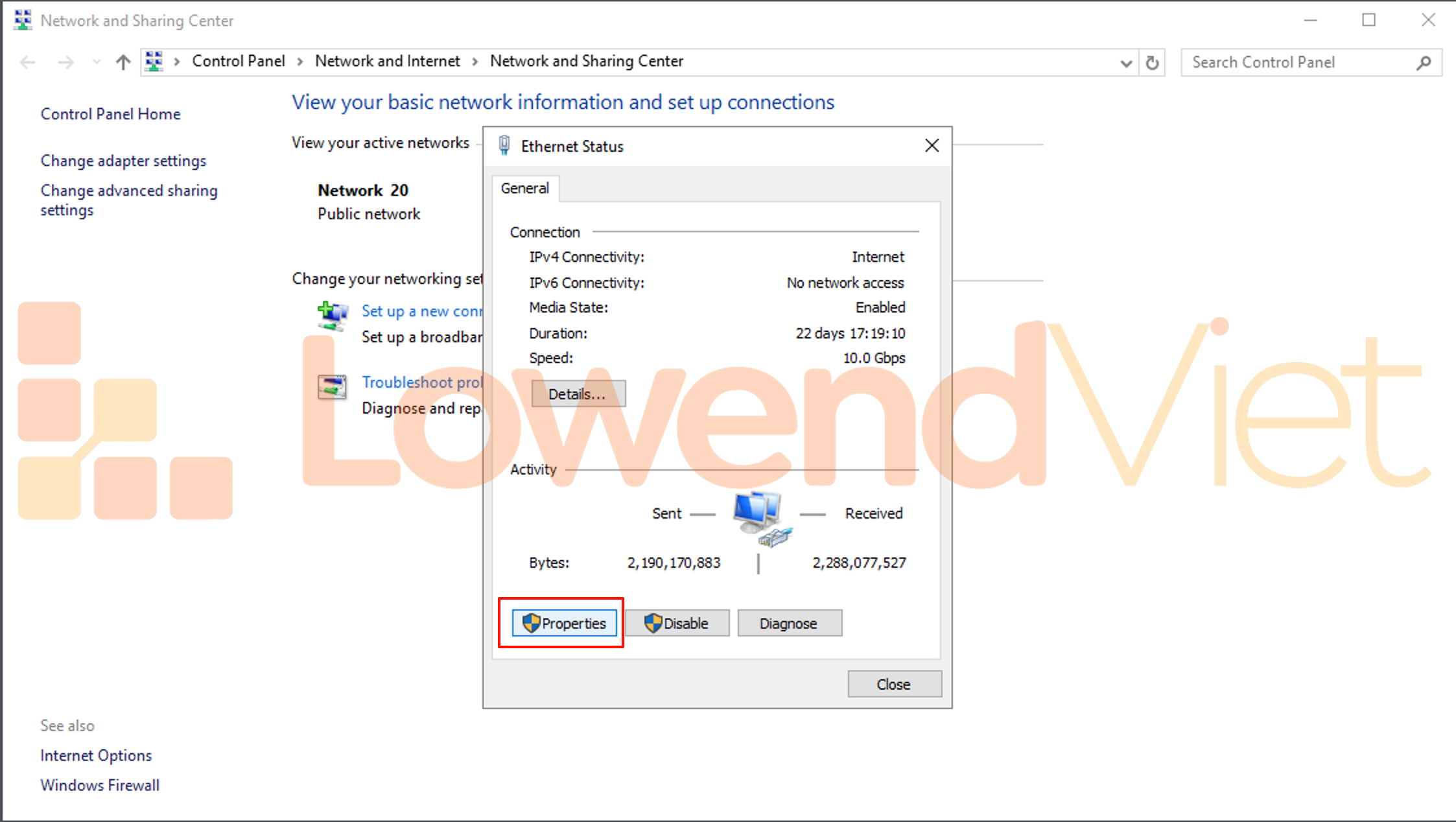Click the refresh icon beside address bar
Image resolution: width=1456 pixels, height=822 pixels.
click(x=1152, y=63)
